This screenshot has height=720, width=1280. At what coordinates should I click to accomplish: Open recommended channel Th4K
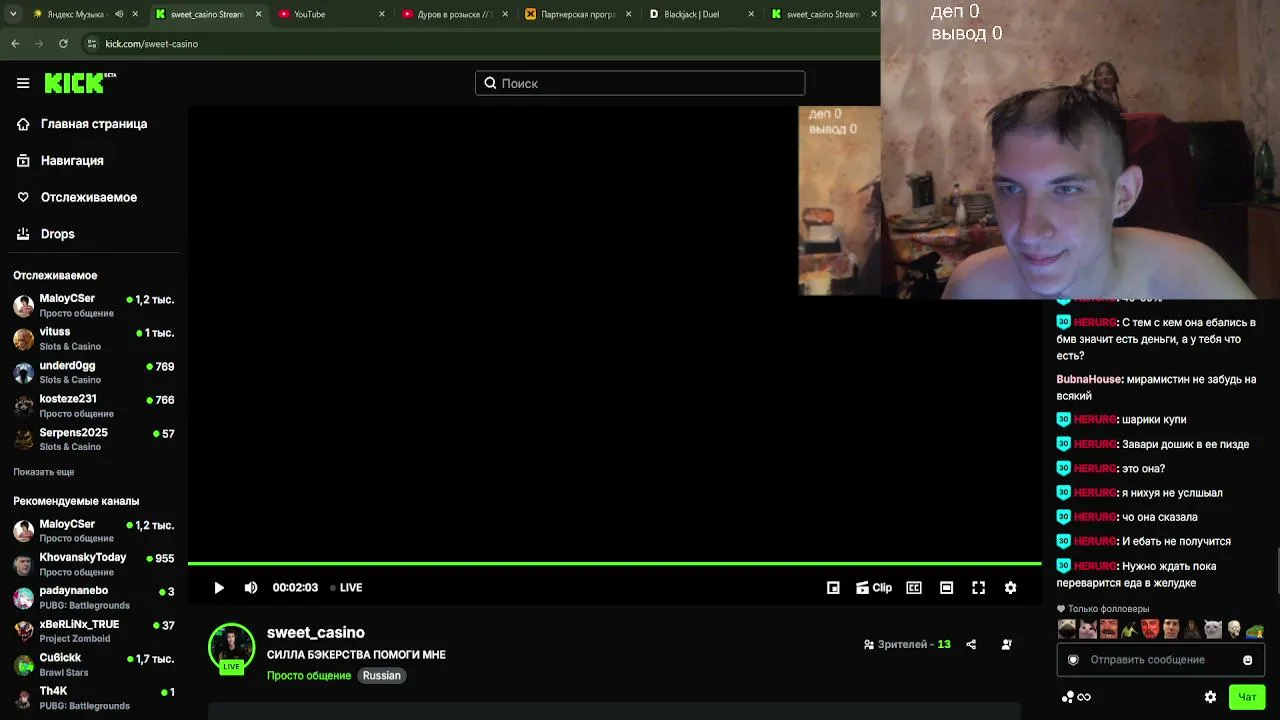click(93, 698)
